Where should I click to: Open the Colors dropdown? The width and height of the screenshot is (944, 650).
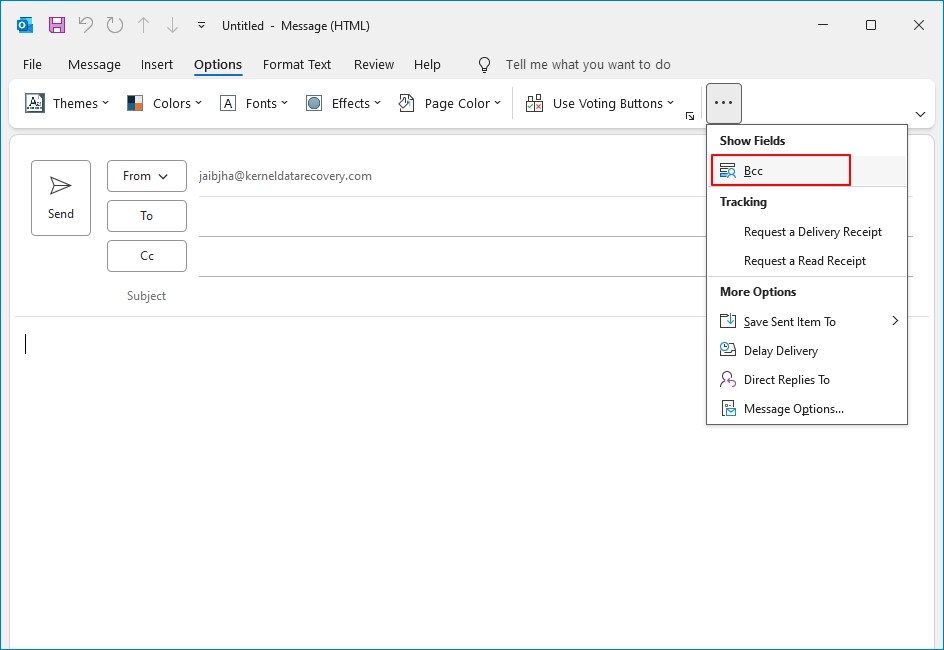(165, 104)
